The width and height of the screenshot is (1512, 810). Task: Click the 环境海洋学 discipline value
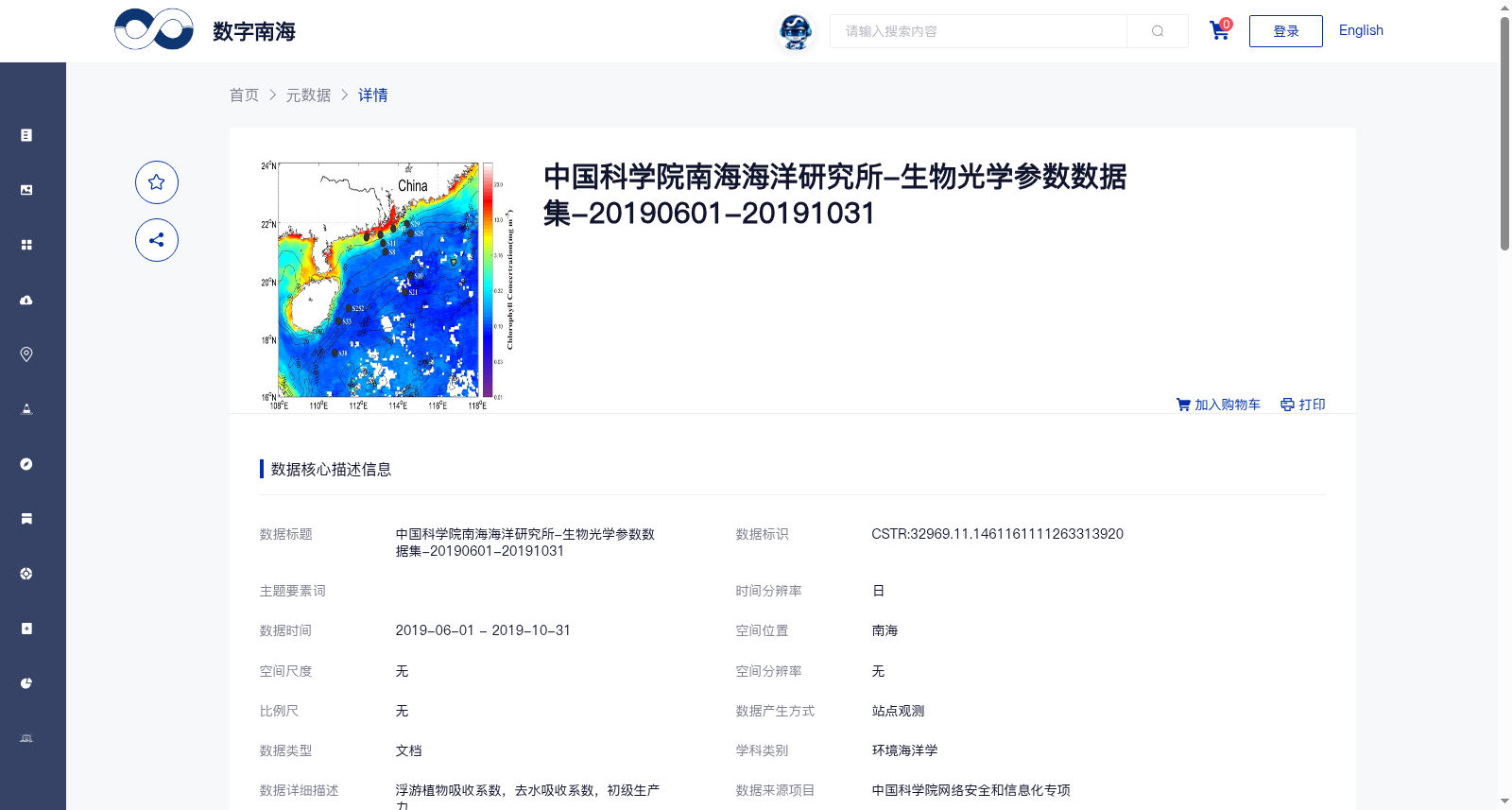click(x=905, y=750)
